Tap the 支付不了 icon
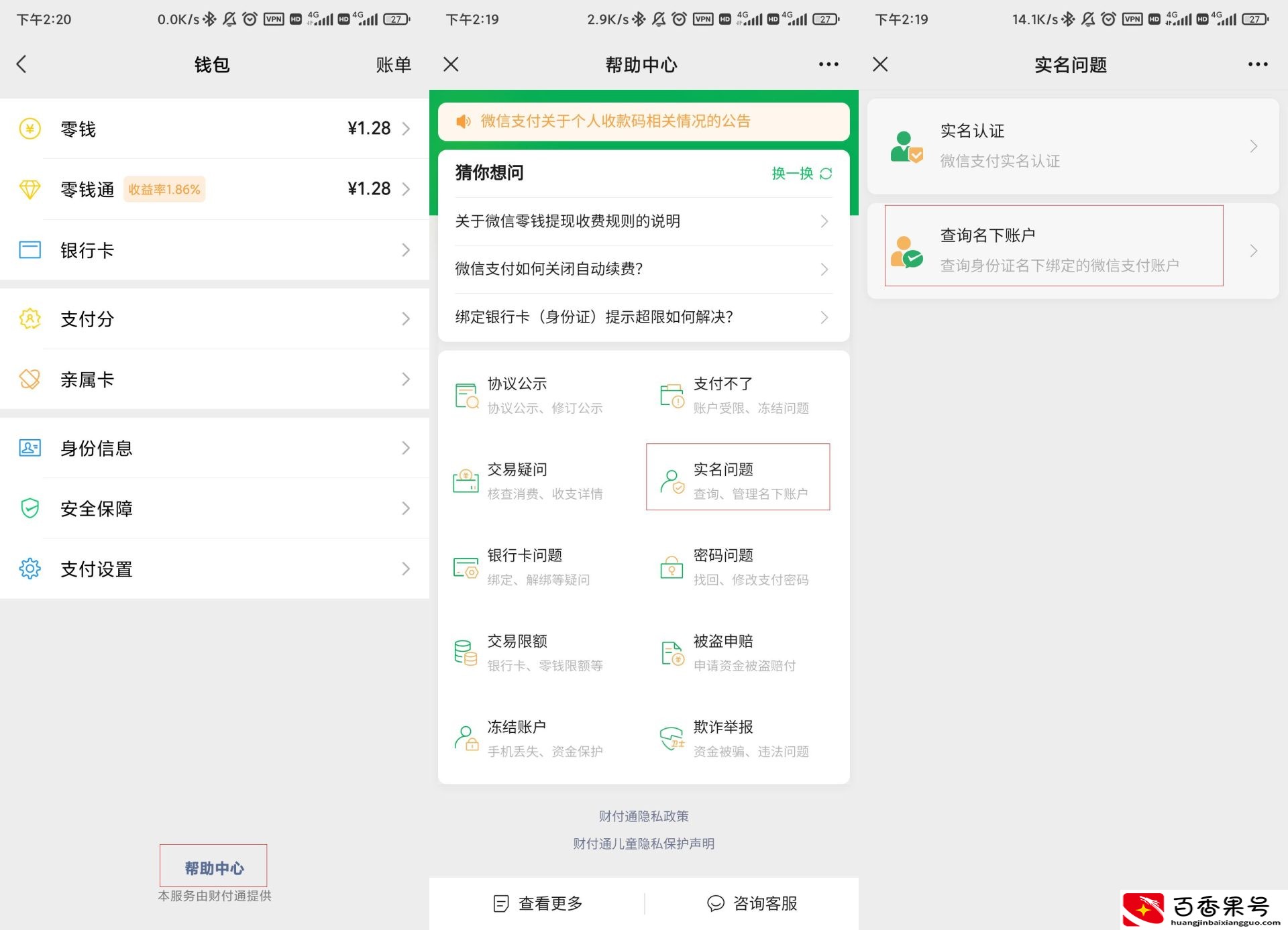 click(x=672, y=396)
